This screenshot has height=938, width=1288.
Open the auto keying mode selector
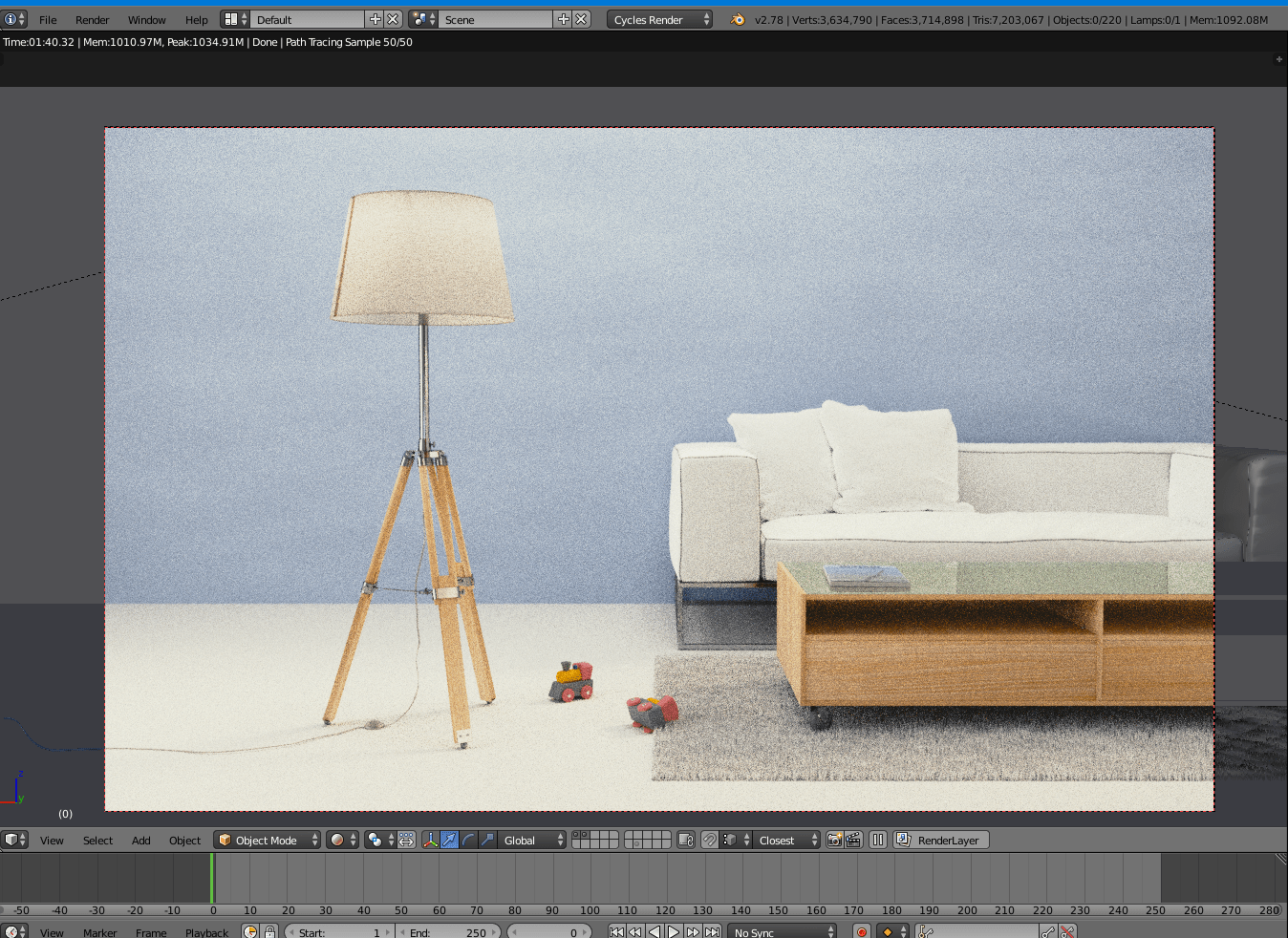tap(893, 932)
